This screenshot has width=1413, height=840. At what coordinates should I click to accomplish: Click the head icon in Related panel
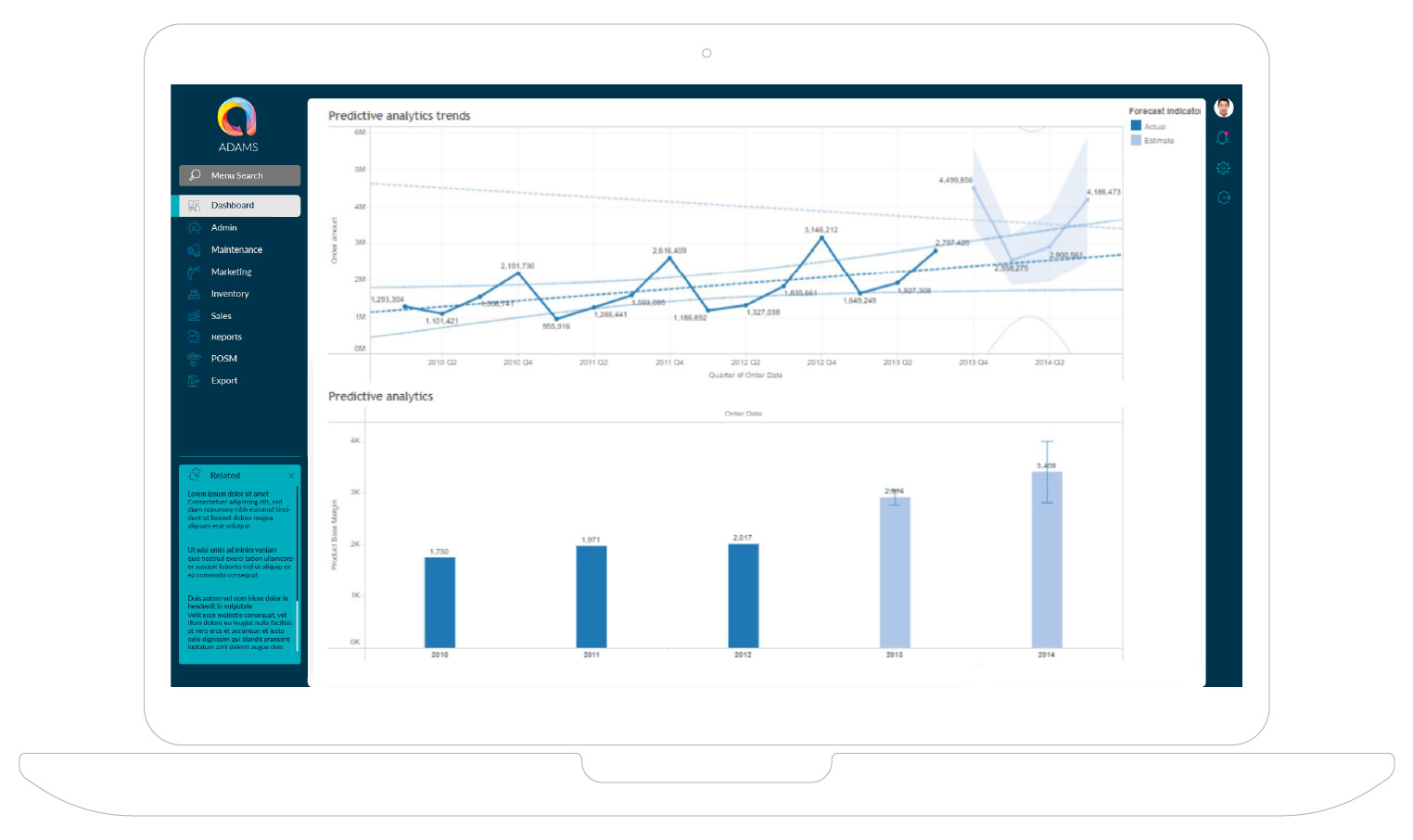click(x=195, y=475)
